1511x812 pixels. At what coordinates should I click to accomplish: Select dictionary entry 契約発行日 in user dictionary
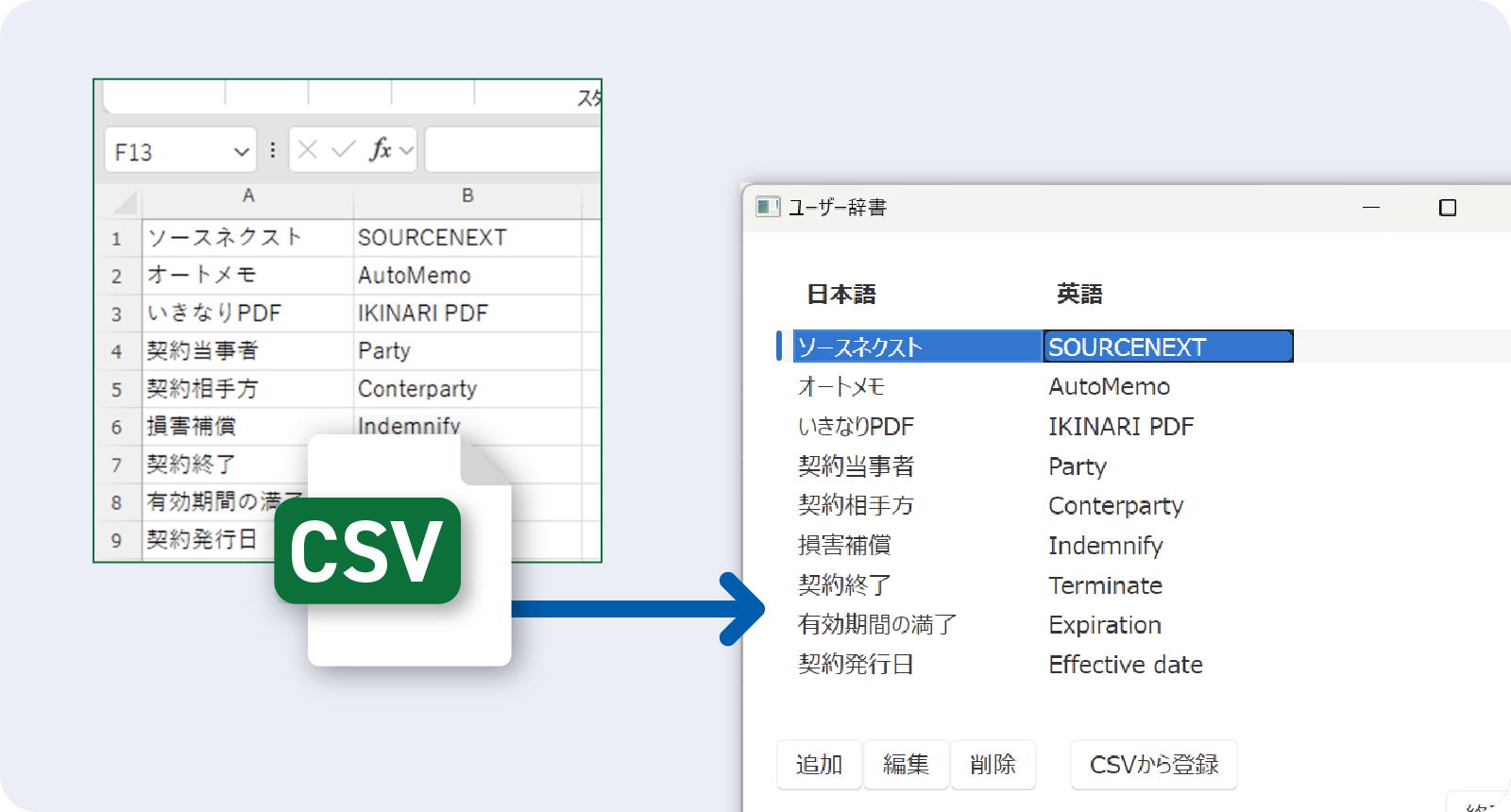(x=856, y=665)
